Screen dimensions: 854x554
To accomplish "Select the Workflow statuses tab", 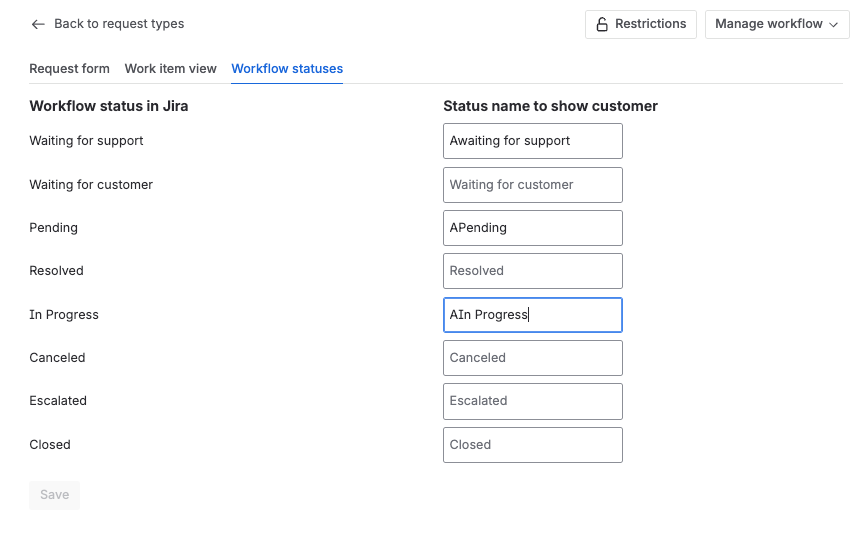I will 287,69.
